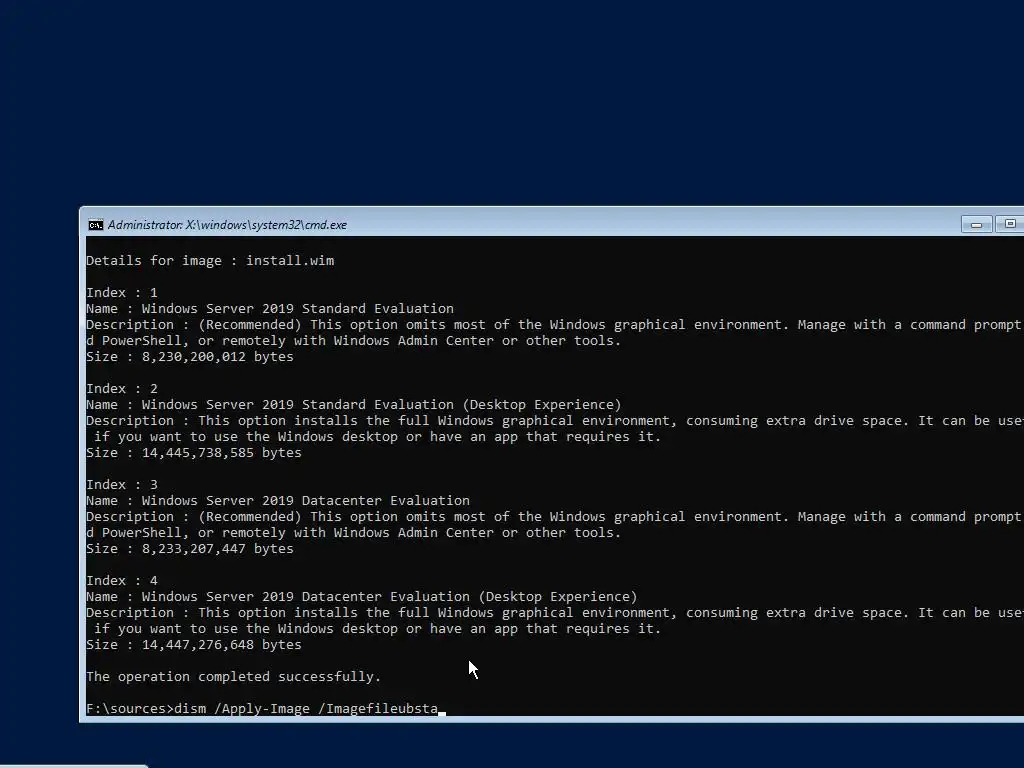Click the cmd.exe icon in title bar
The height and width of the screenshot is (768, 1024).
point(95,225)
